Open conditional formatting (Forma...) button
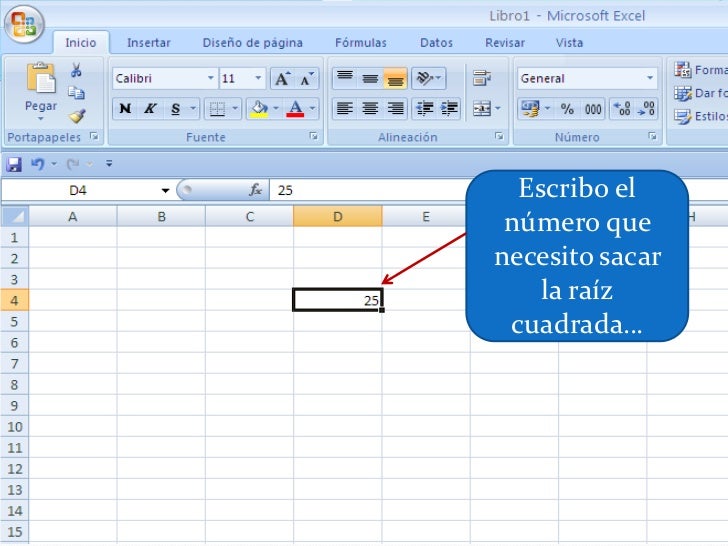This screenshot has height=546, width=728. tap(700, 70)
